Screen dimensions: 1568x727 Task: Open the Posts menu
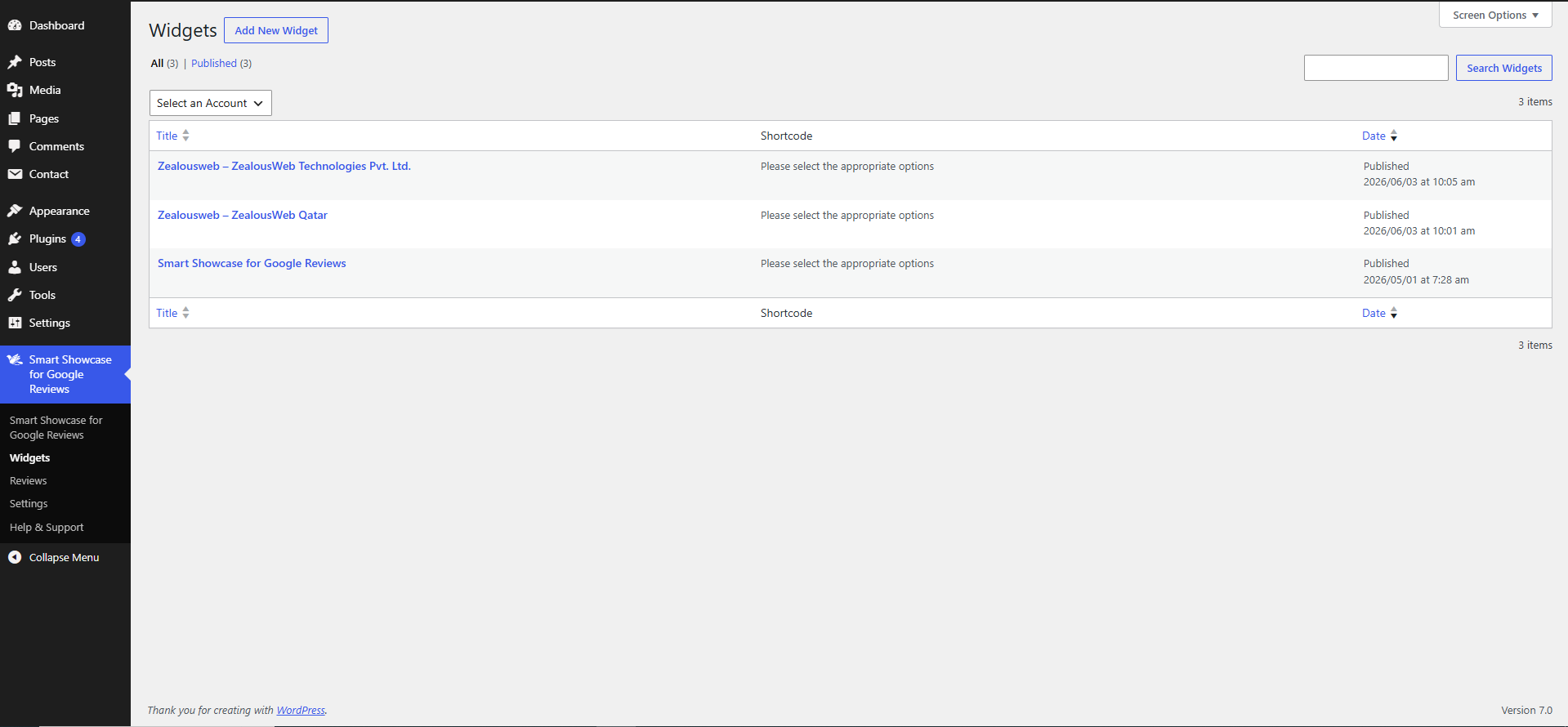tap(65, 62)
